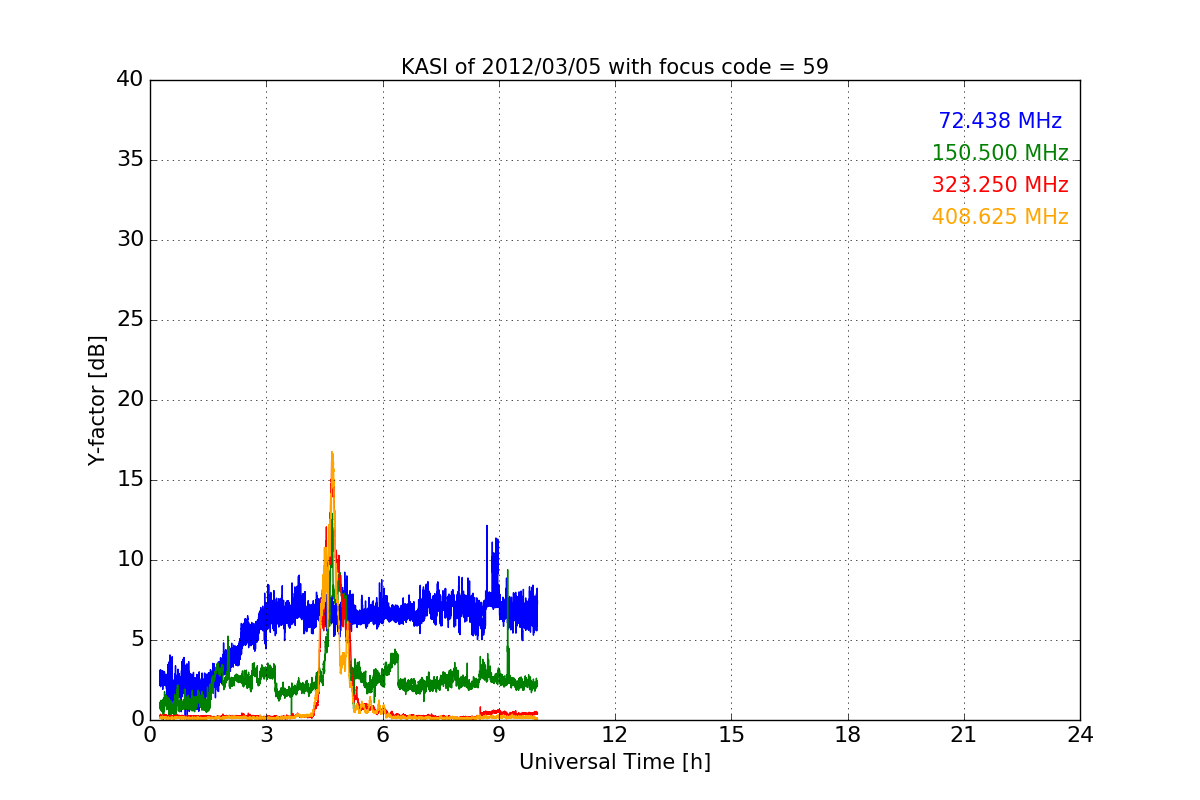Click the y-axis tick label 10
Viewport: 1200px width, 800px height.
coord(130,560)
